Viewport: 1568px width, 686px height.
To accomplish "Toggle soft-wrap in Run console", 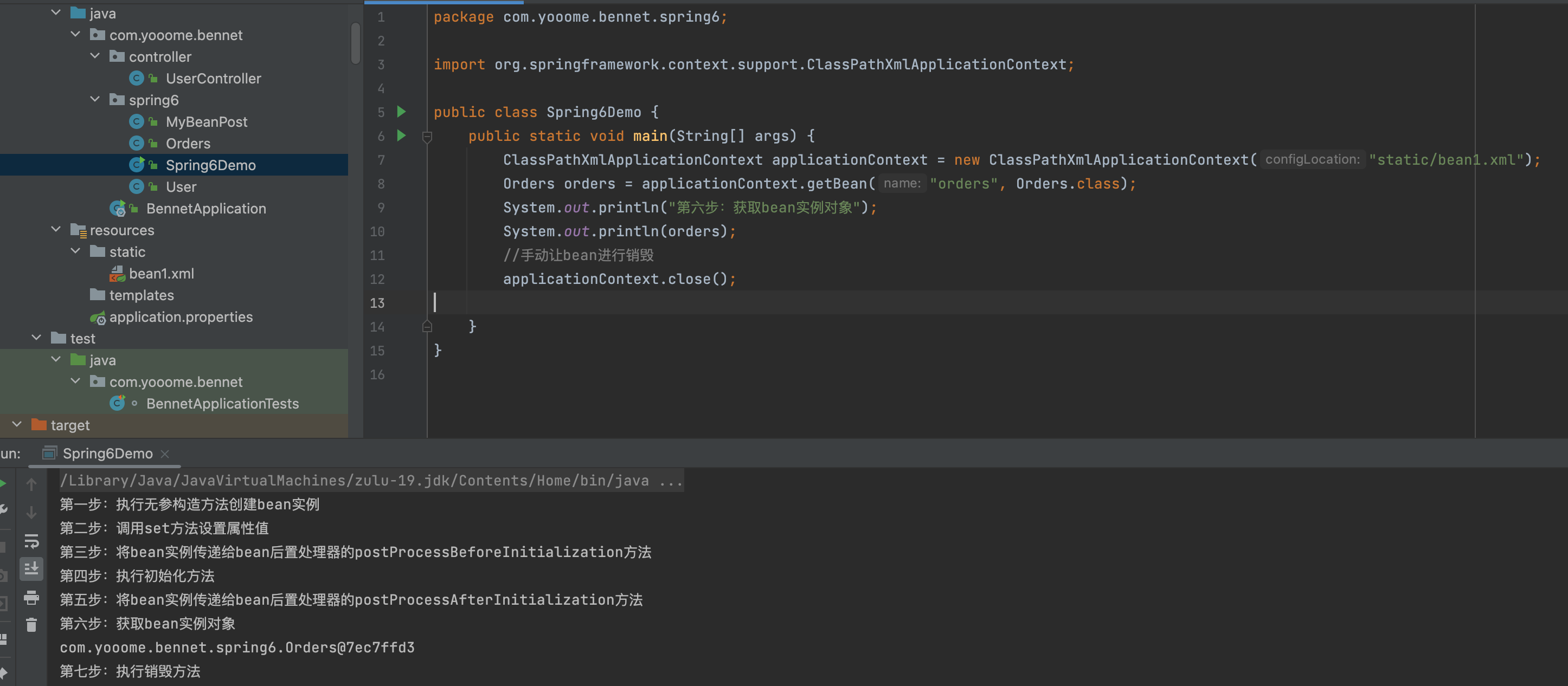I will [x=31, y=541].
